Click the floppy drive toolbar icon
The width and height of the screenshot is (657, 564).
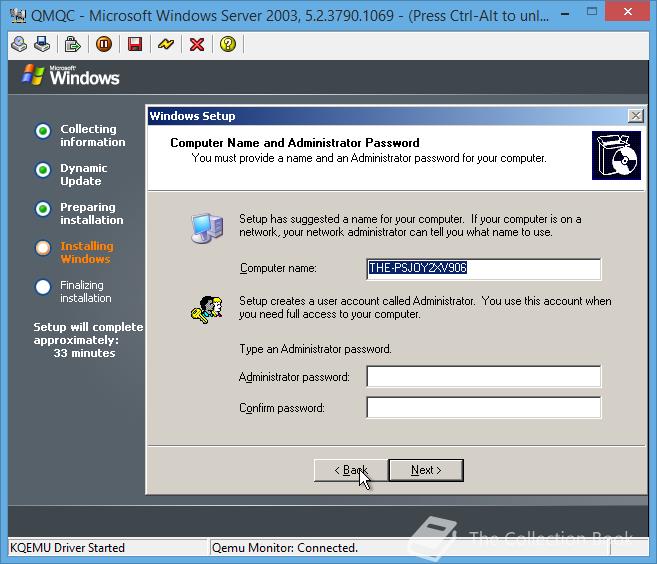[x=42, y=44]
